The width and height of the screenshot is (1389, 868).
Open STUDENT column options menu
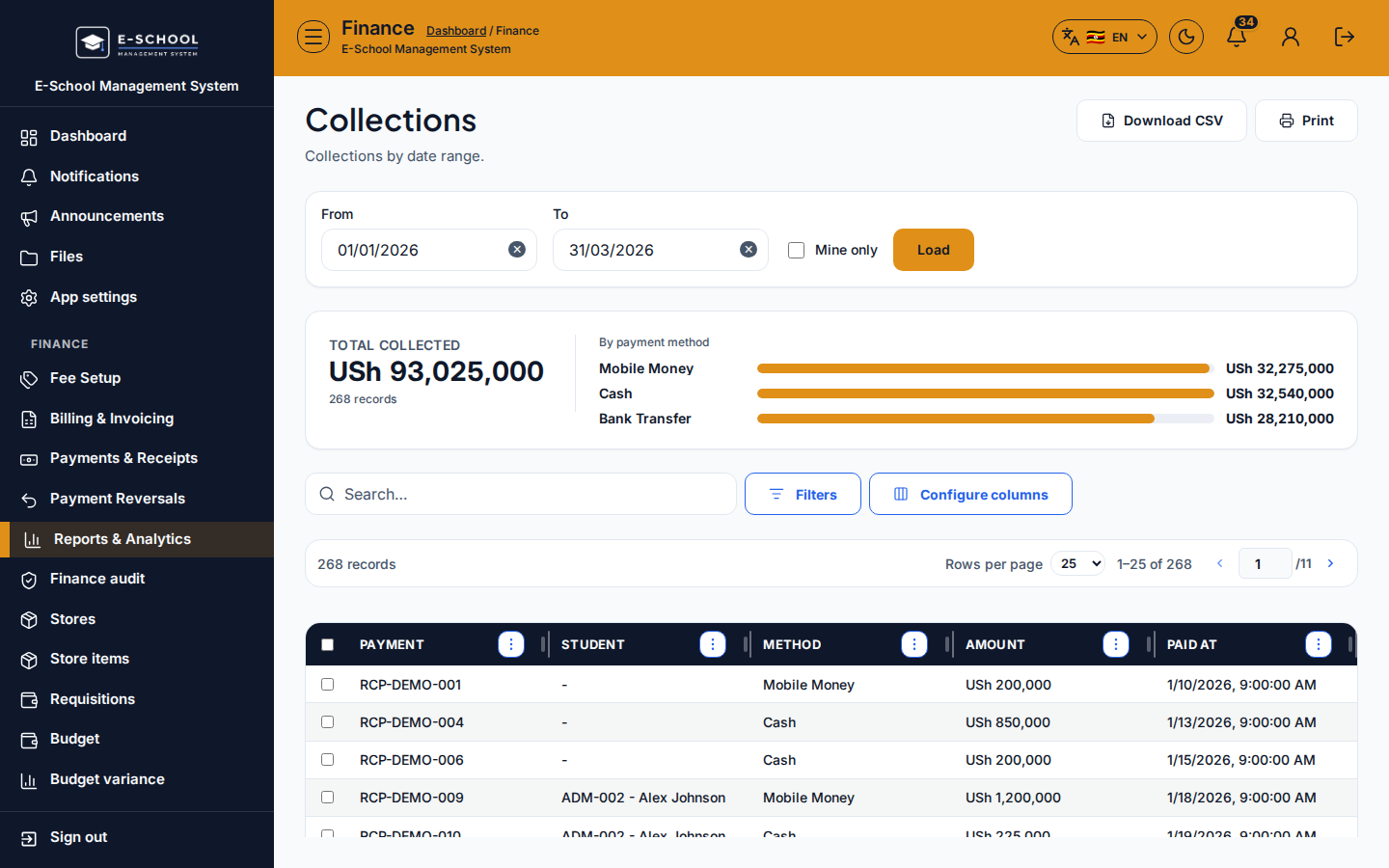click(x=713, y=644)
